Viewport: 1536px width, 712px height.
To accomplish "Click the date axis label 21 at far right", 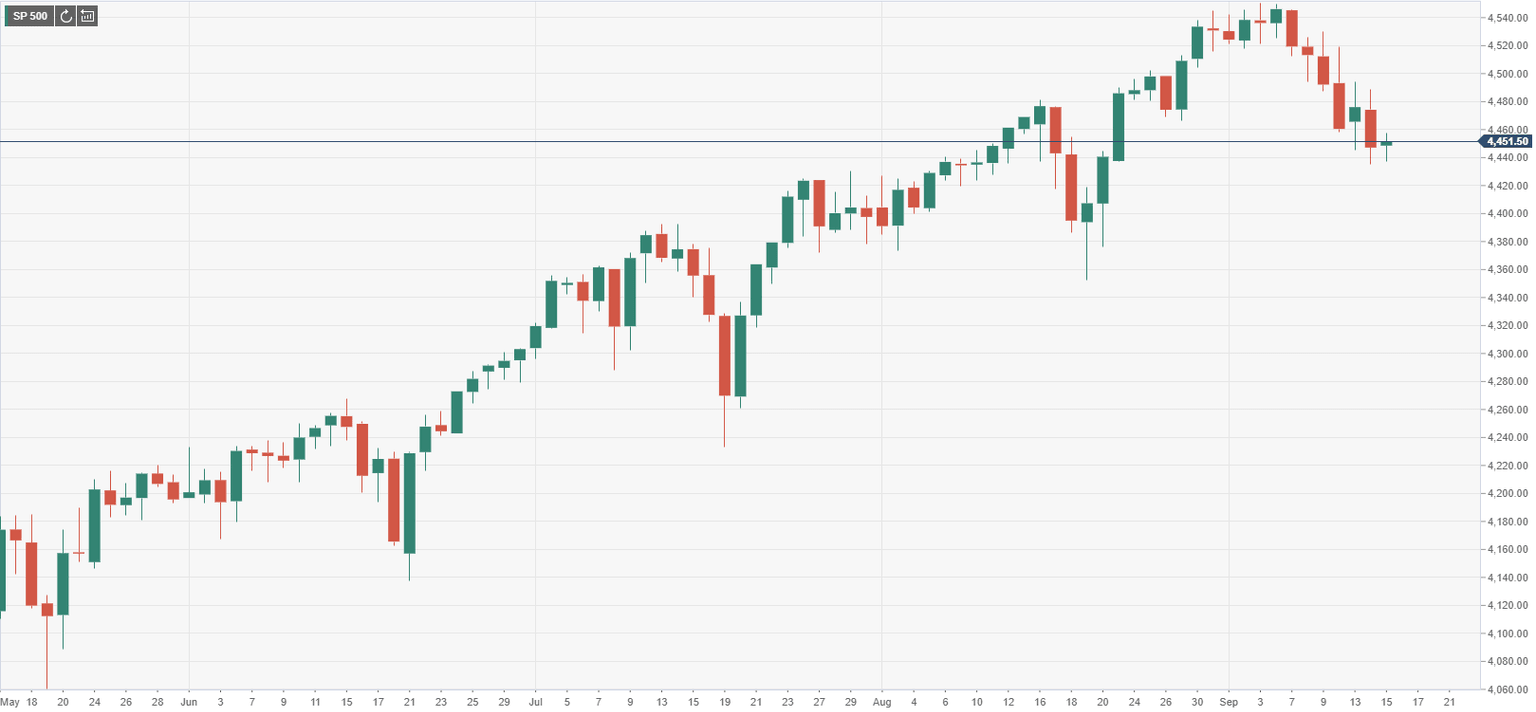I will pyautogui.click(x=1449, y=702).
